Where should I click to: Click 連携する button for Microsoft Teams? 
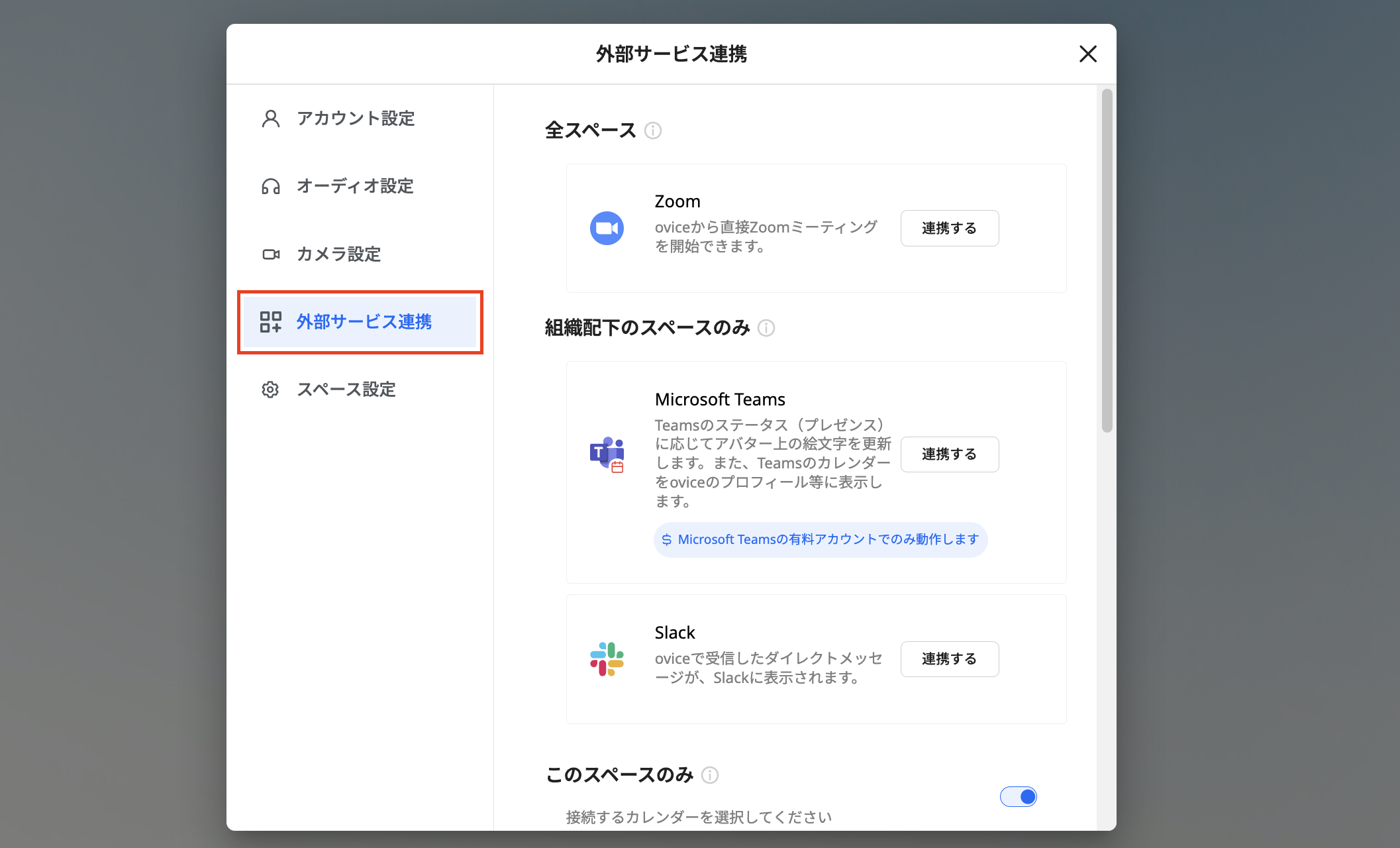950,454
